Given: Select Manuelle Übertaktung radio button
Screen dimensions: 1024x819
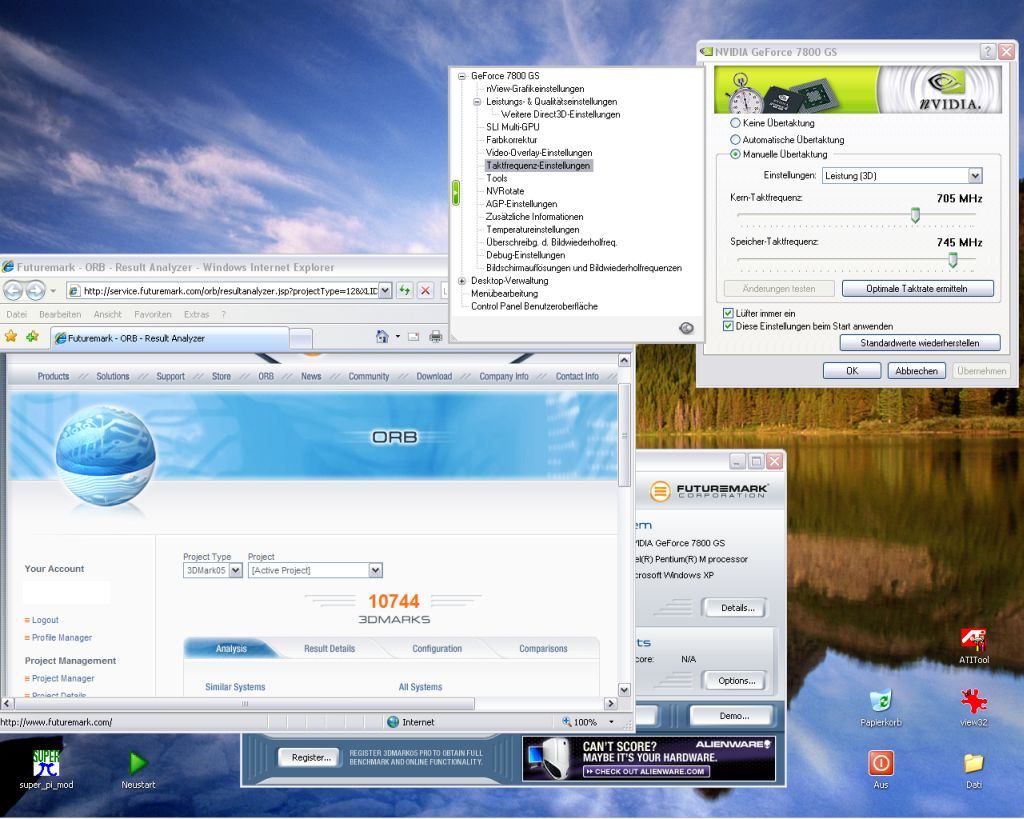Looking at the screenshot, I should tap(735, 154).
